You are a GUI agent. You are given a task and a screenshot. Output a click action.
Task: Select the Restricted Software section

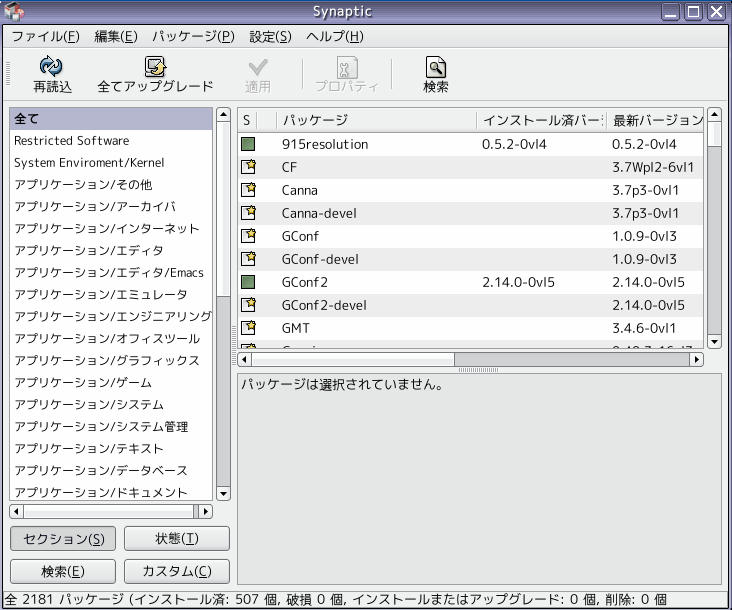click(111, 140)
